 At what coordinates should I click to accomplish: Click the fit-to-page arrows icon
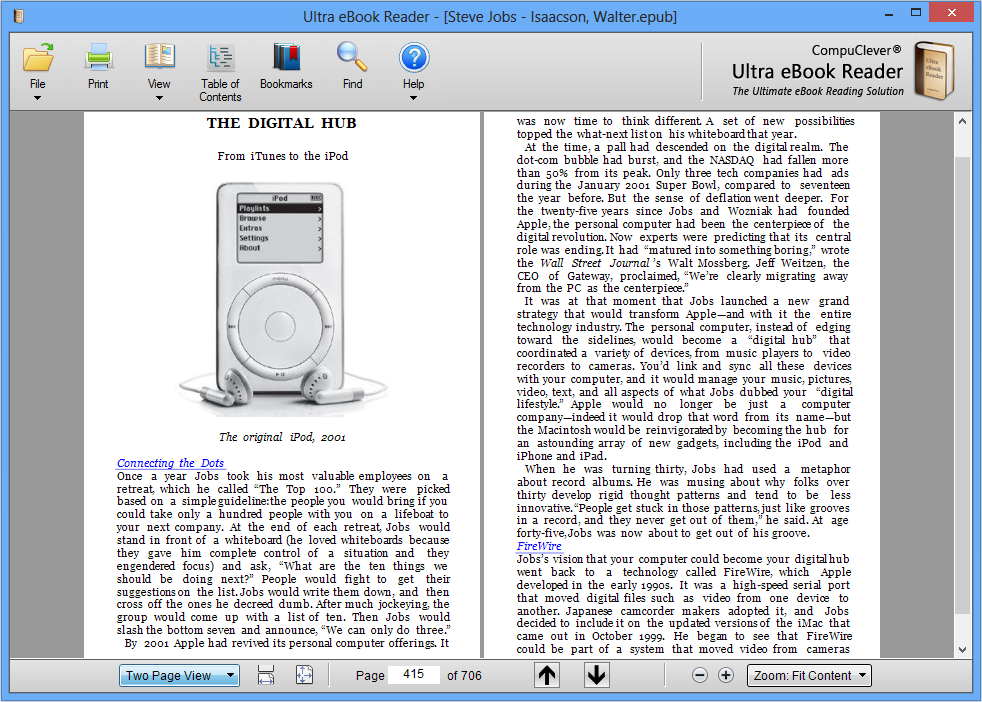click(x=304, y=675)
